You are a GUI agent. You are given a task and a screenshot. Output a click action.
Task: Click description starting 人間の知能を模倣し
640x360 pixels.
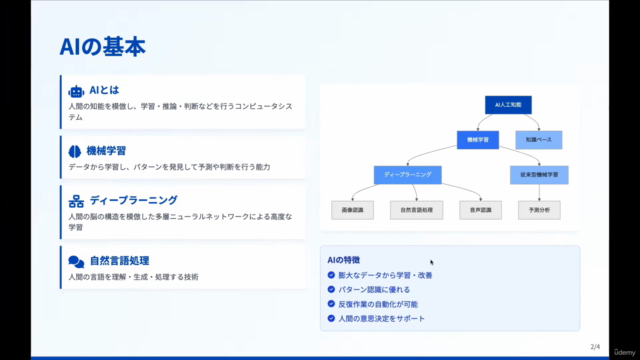(180, 111)
